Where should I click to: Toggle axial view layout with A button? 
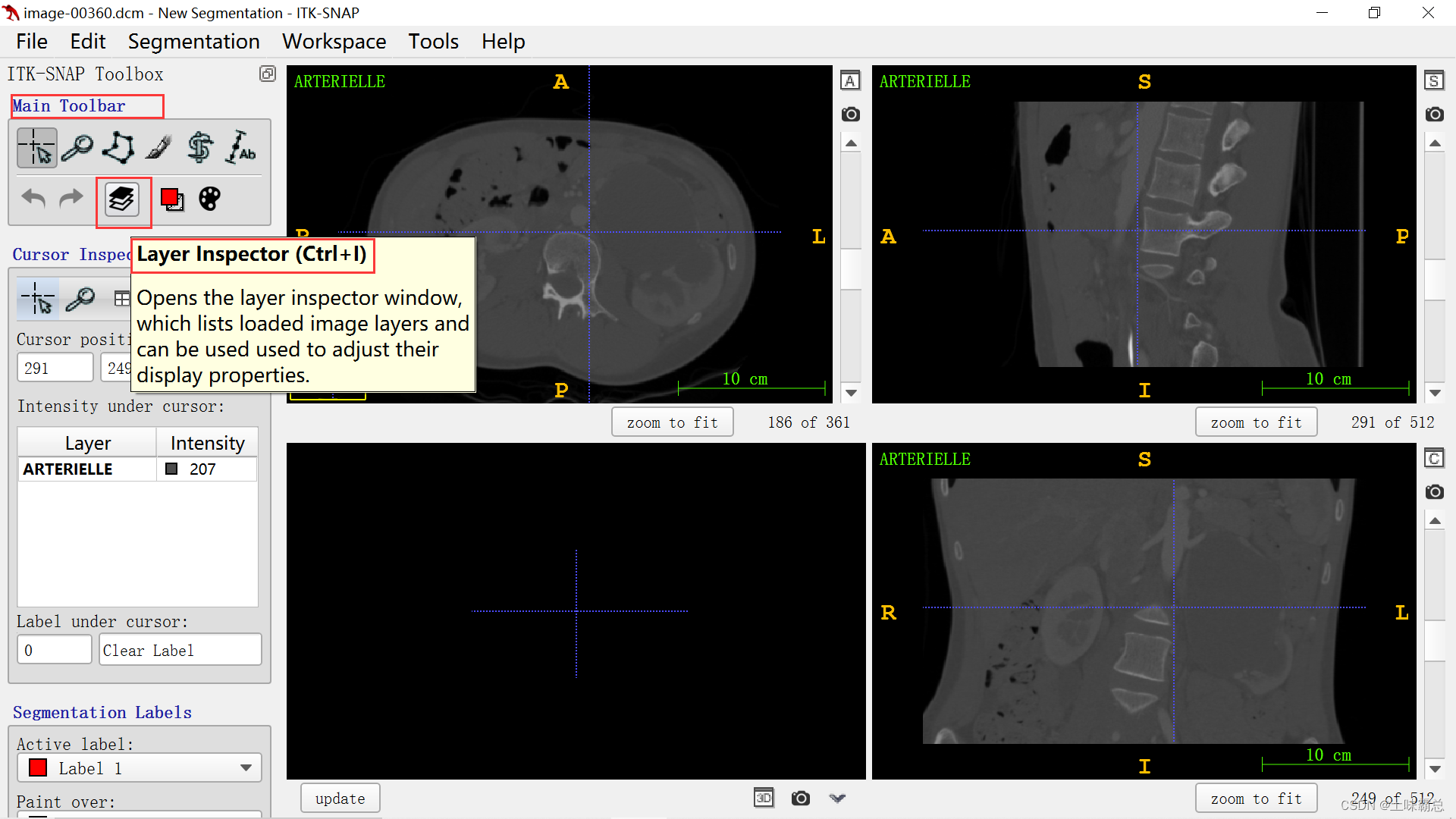[851, 81]
